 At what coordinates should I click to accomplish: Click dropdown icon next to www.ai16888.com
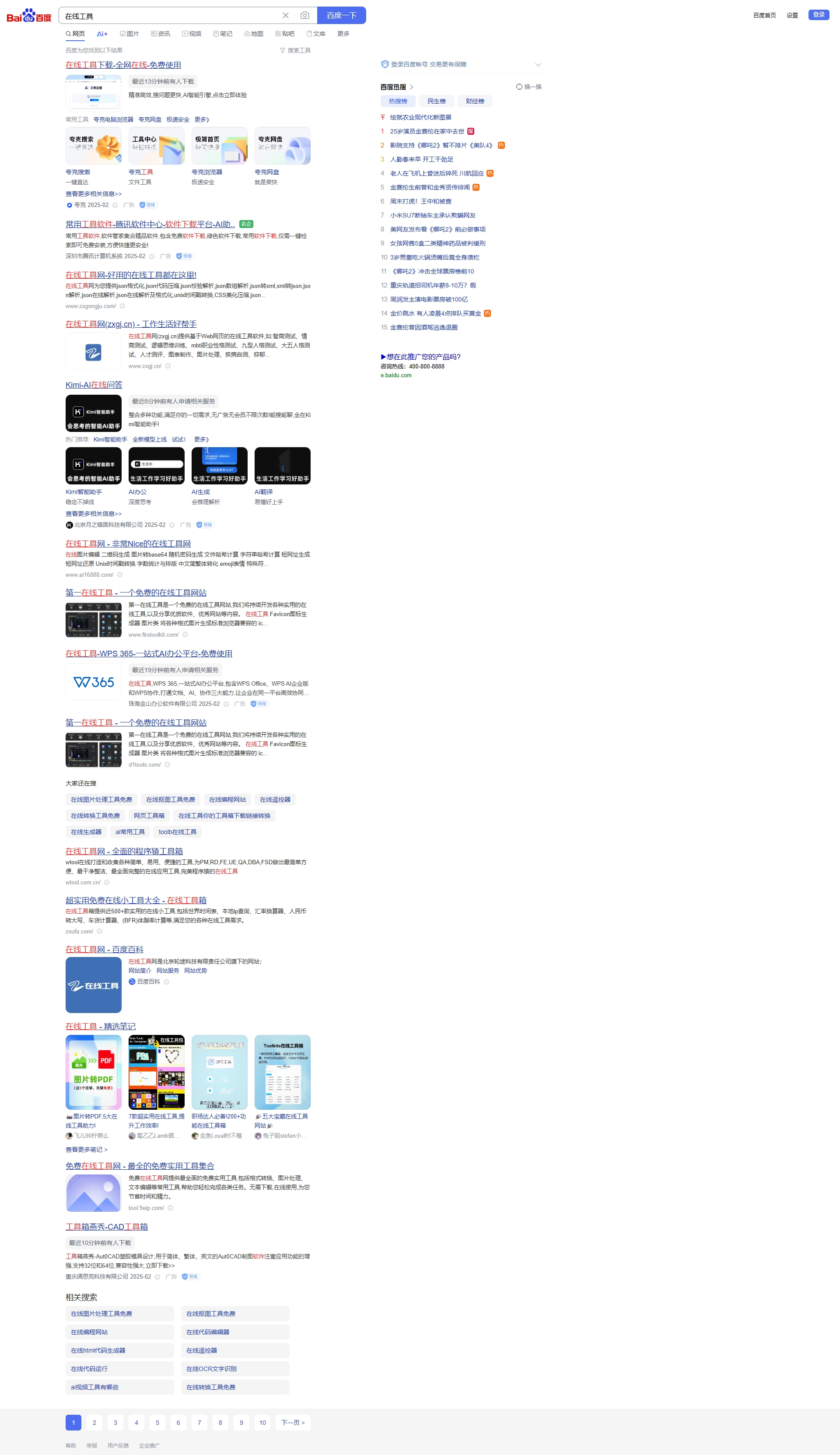tap(120, 575)
